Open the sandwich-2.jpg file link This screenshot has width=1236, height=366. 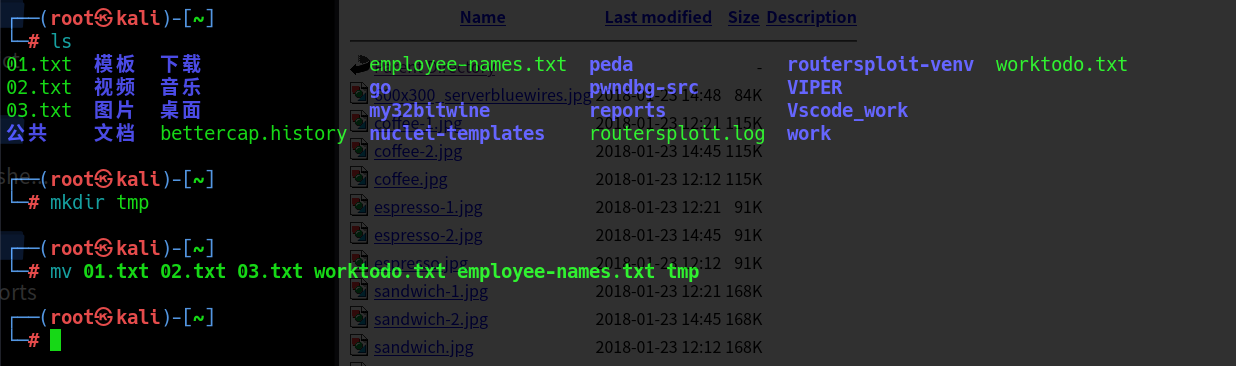[x=431, y=319]
